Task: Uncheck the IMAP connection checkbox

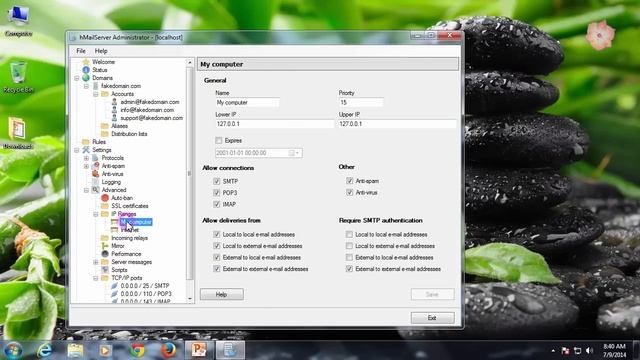Action: (217, 204)
